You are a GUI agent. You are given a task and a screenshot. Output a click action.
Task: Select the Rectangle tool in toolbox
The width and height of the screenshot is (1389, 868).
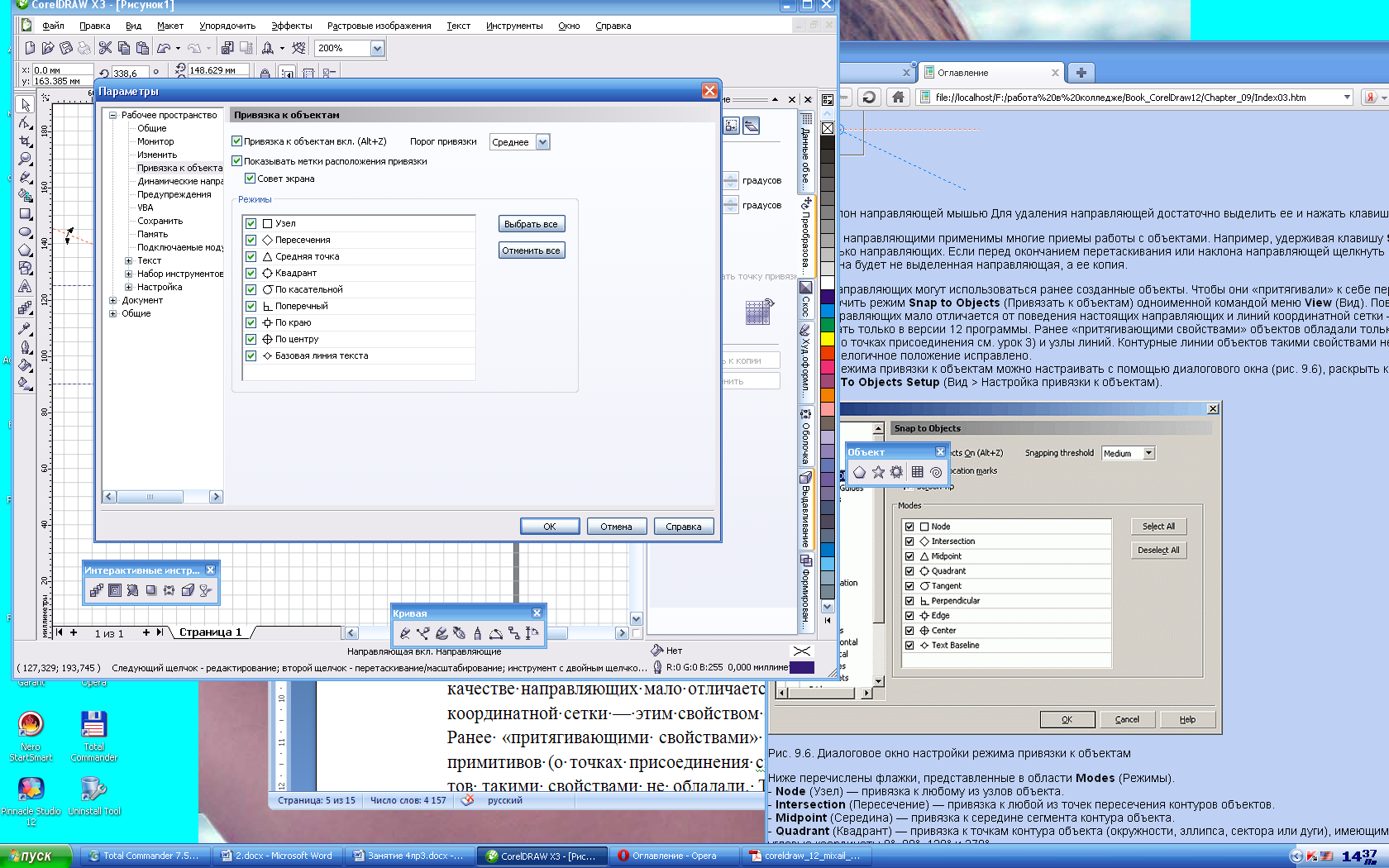(x=26, y=214)
